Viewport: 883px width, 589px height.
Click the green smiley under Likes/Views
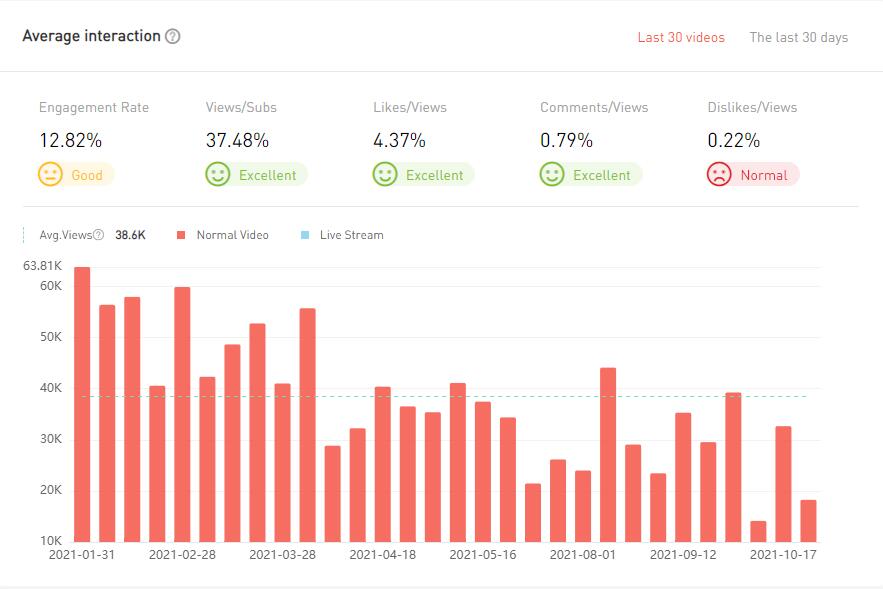384,175
